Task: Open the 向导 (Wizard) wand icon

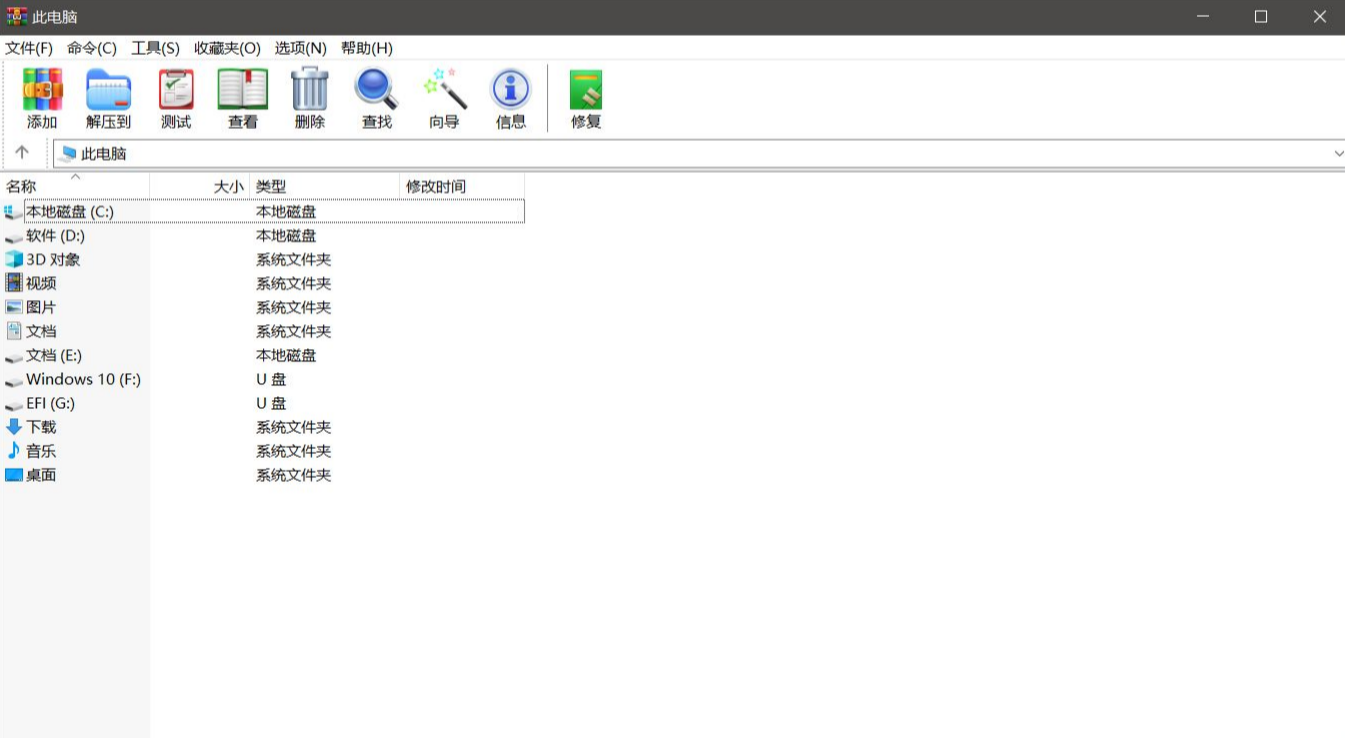Action: click(x=444, y=89)
